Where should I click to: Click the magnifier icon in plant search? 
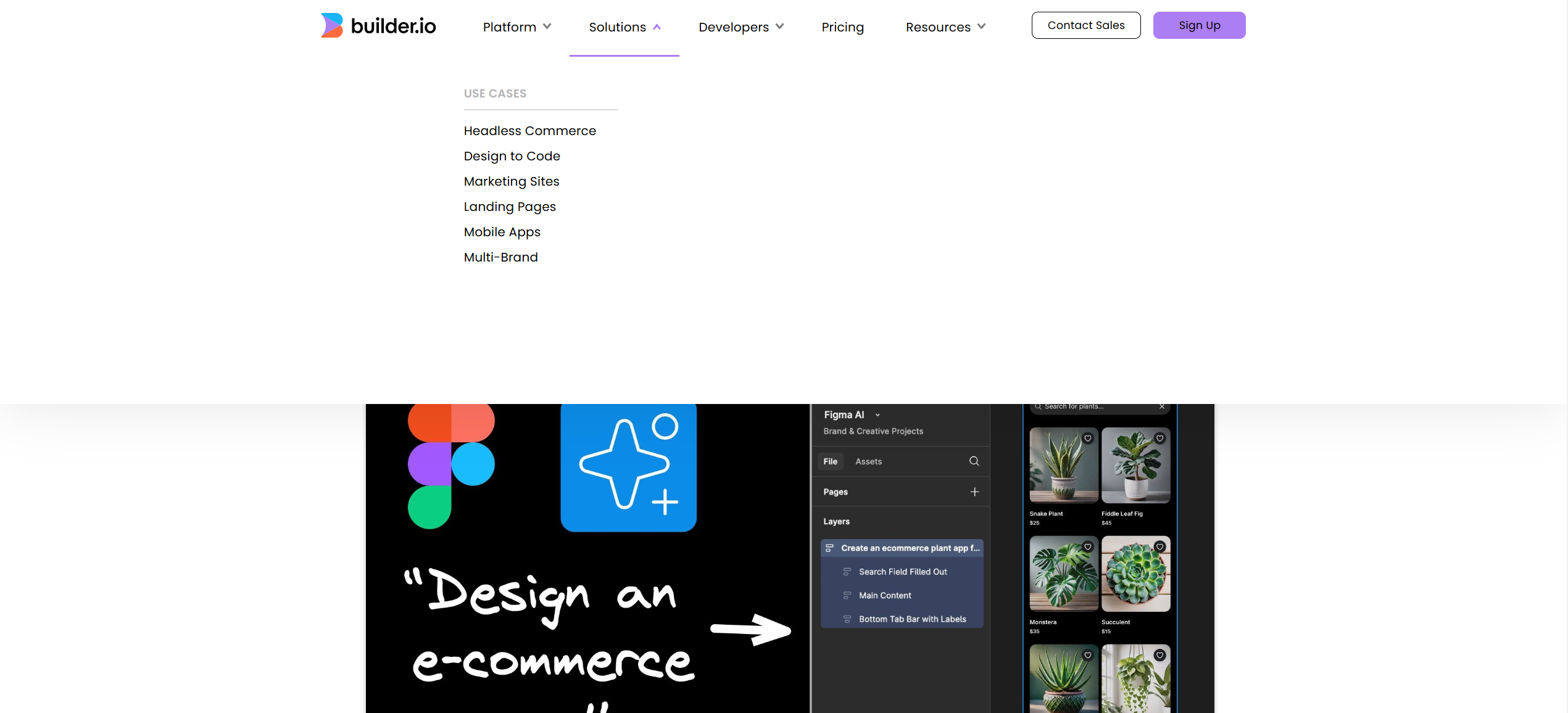click(x=1038, y=406)
